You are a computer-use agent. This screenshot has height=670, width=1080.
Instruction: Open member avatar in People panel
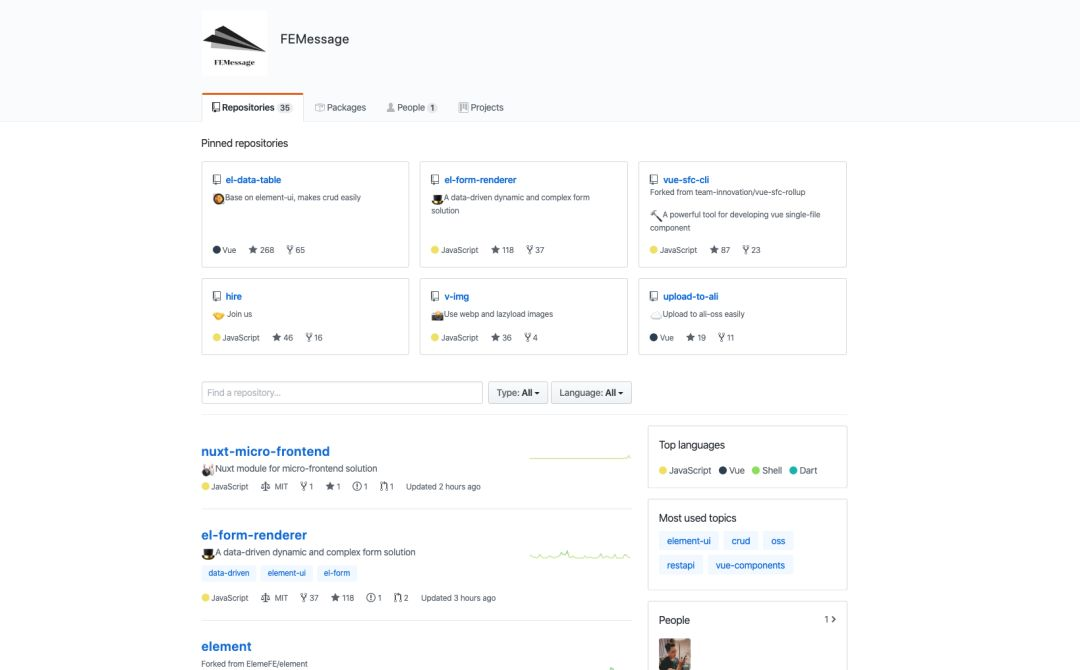[674, 653]
